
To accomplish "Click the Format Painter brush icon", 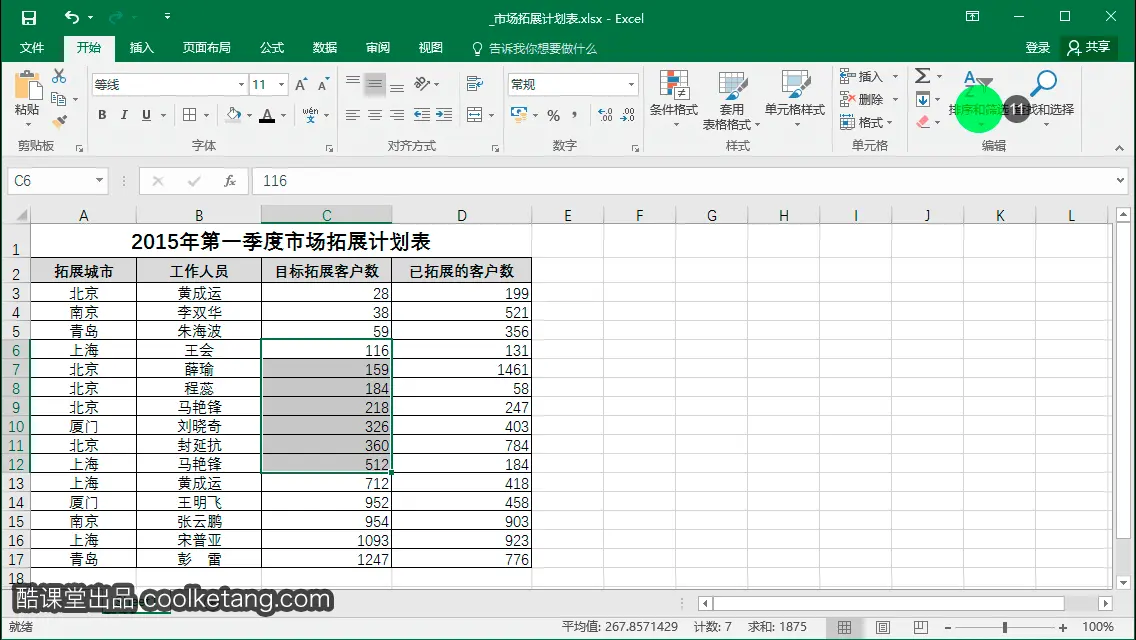I will (x=59, y=120).
